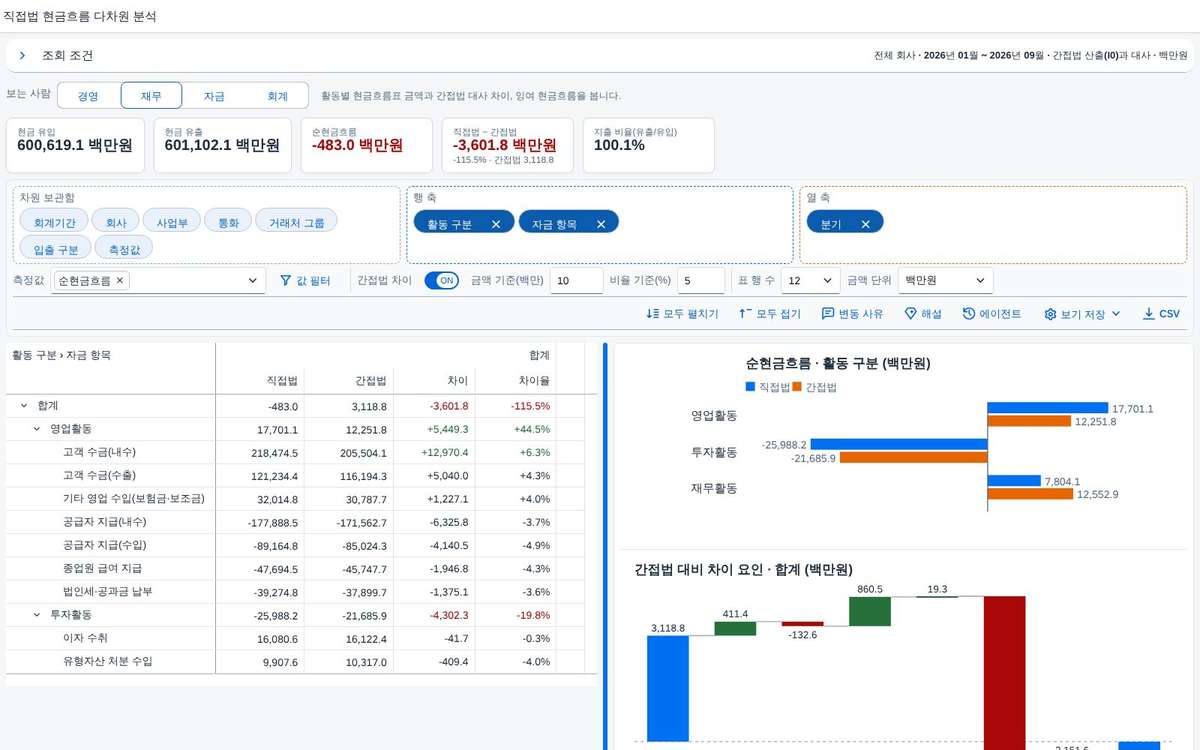Toggle the 간접법 차이 switch

pos(441,281)
